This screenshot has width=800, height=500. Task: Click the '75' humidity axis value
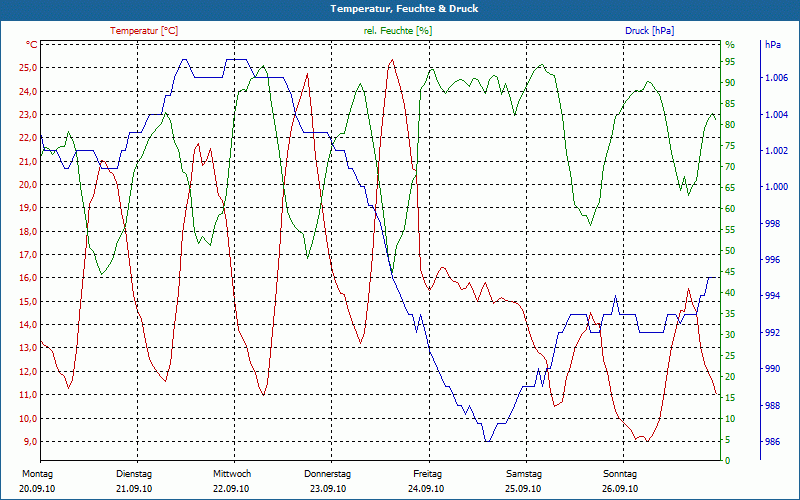coord(730,146)
